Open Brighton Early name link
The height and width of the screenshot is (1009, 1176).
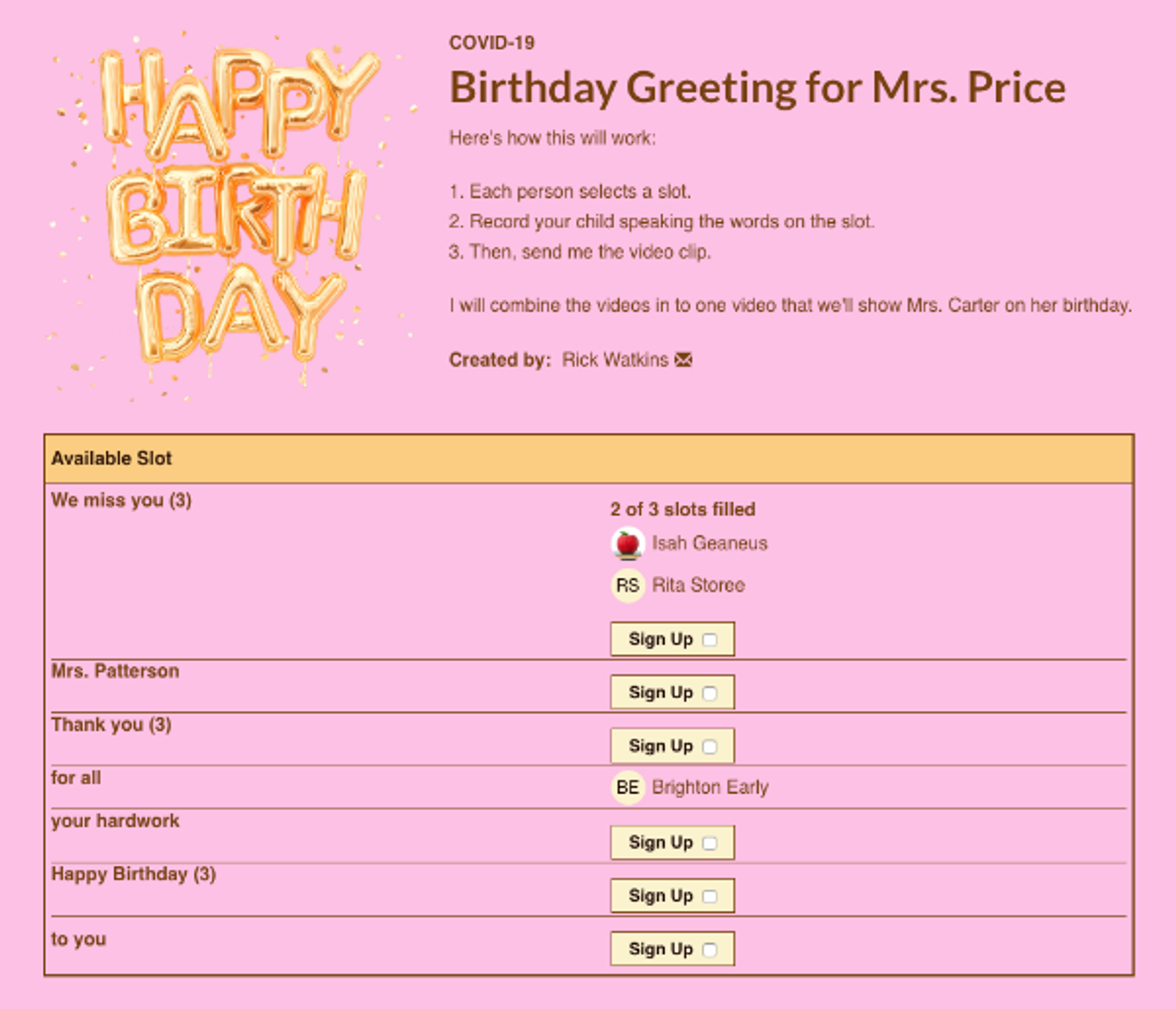point(710,787)
